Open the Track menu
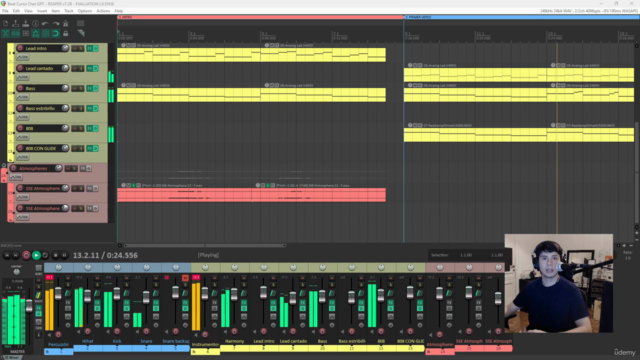 tap(69, 11)
